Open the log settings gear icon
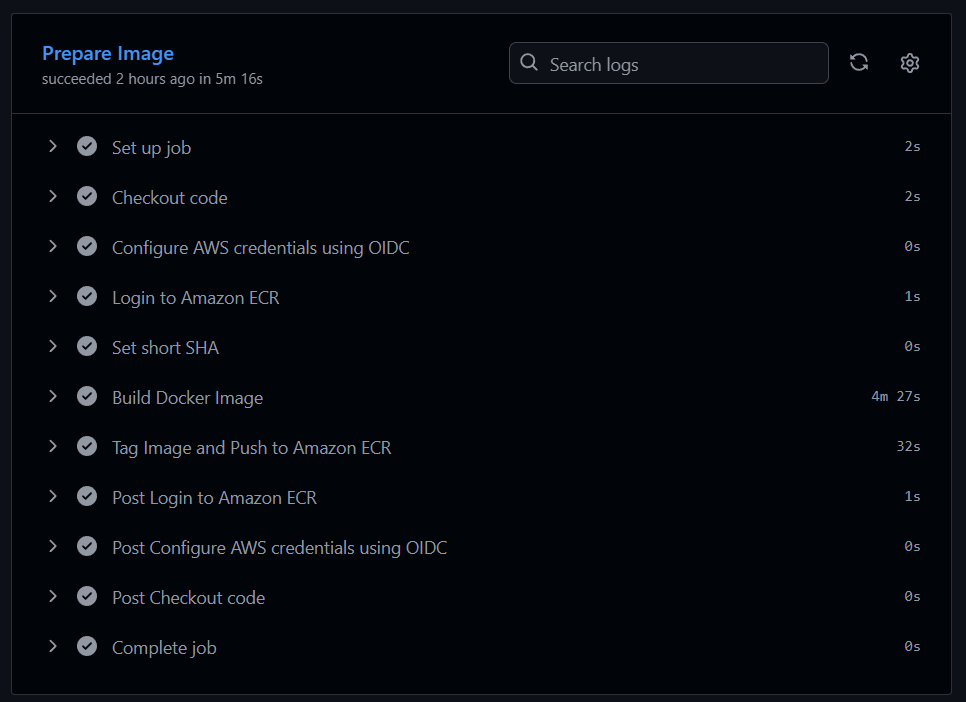Image resolution: width=966 pixels, height=702 pixels. click(909, 63)
